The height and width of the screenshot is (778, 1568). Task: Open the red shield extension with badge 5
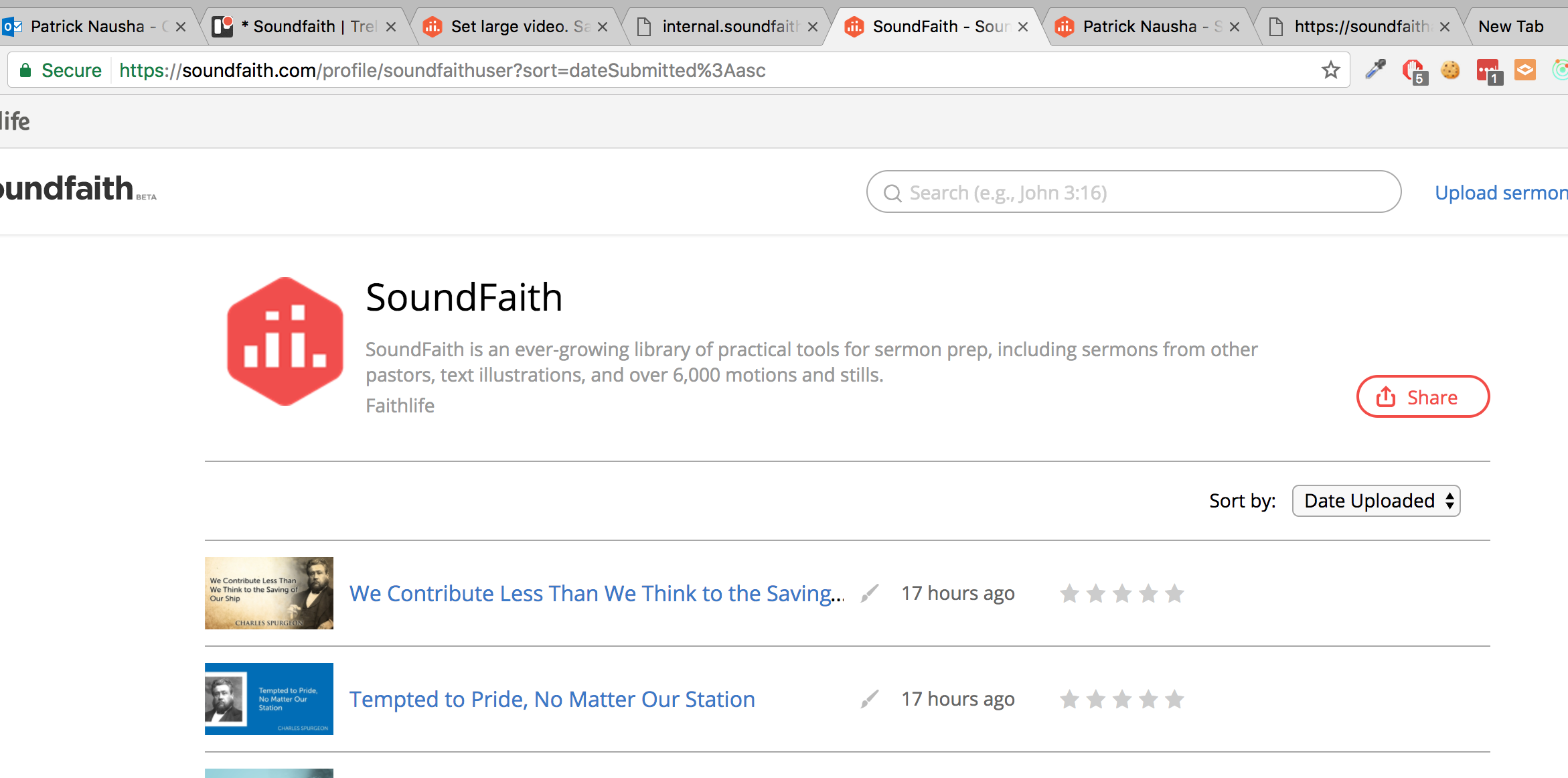pyautogui.click(x=1414, y=71)
